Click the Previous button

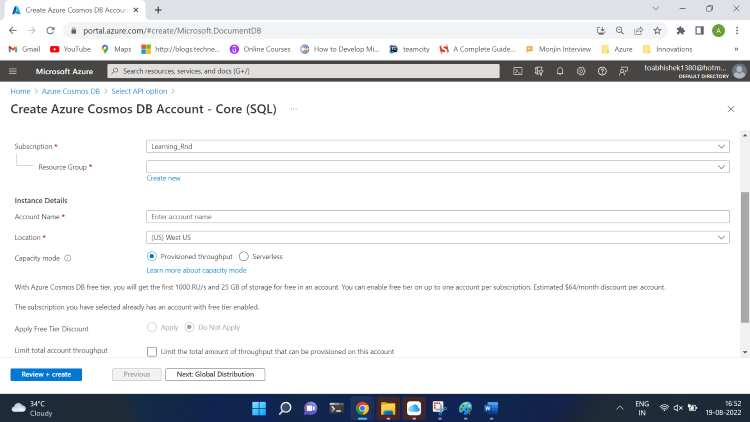[137, 375]
